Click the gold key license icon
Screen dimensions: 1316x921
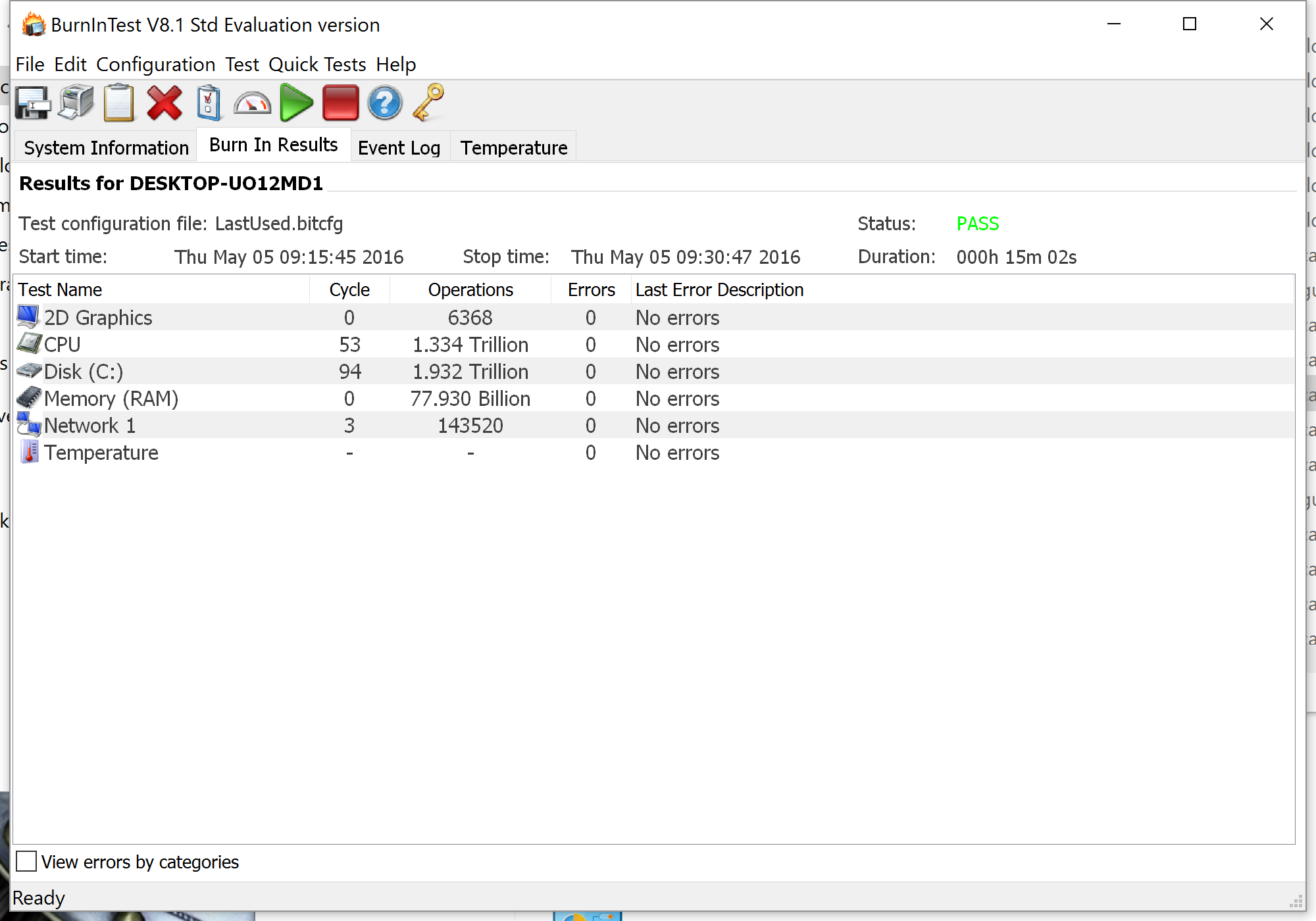pyautogui.click(x=428, y=103)
